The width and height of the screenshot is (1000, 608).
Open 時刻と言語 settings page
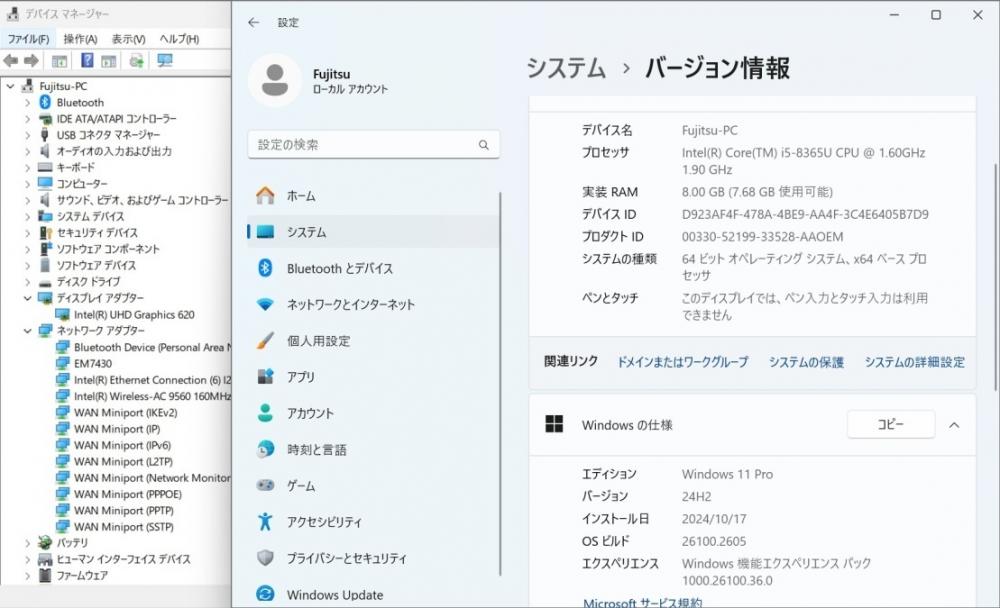point(373,450)
